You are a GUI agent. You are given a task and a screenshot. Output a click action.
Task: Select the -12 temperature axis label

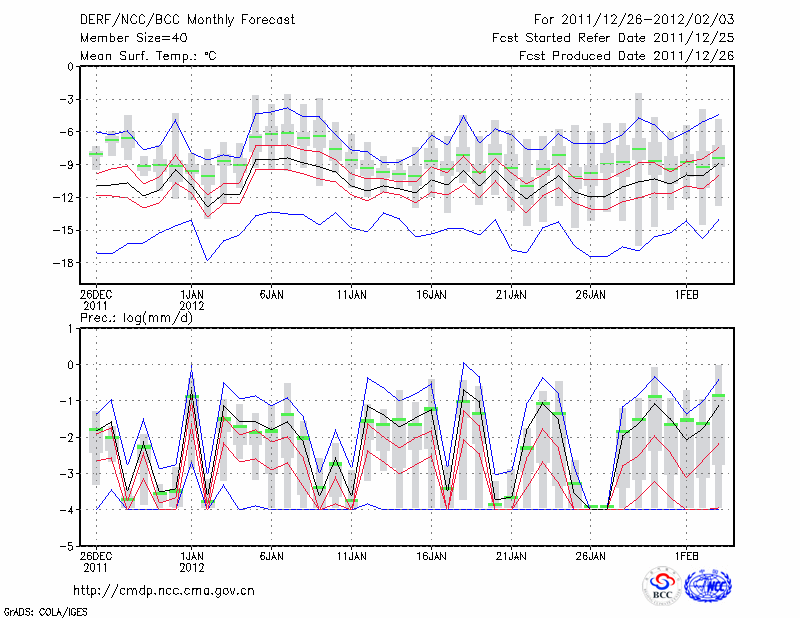point(65,198)
